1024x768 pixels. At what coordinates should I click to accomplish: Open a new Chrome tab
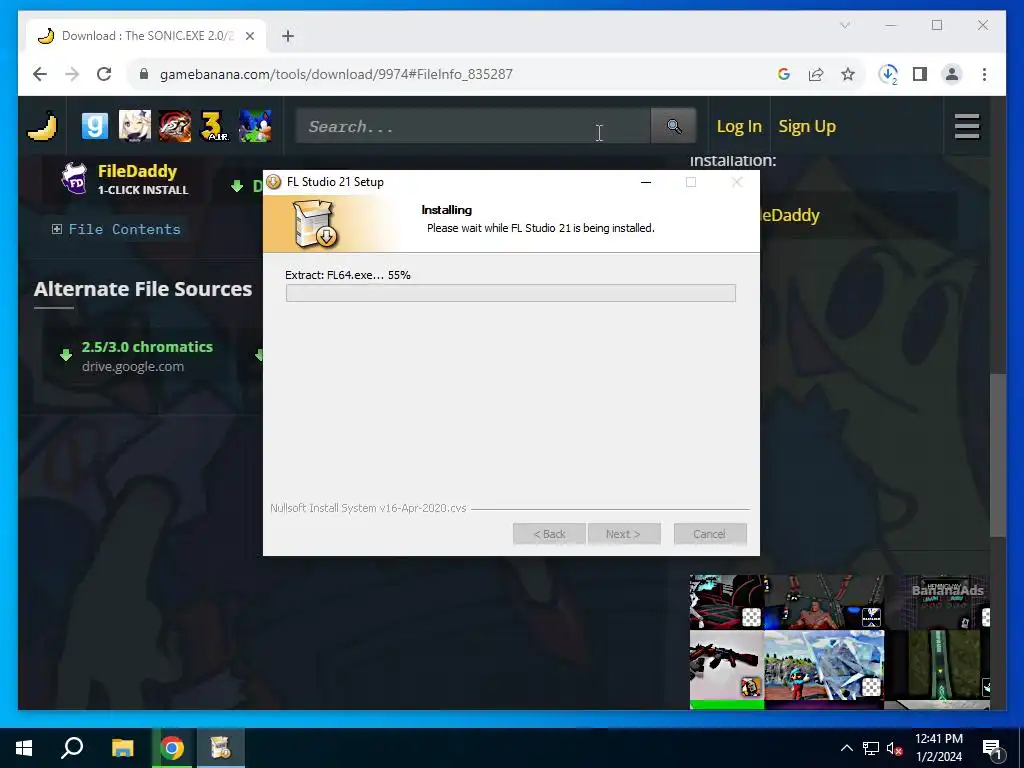coord(288,36)
